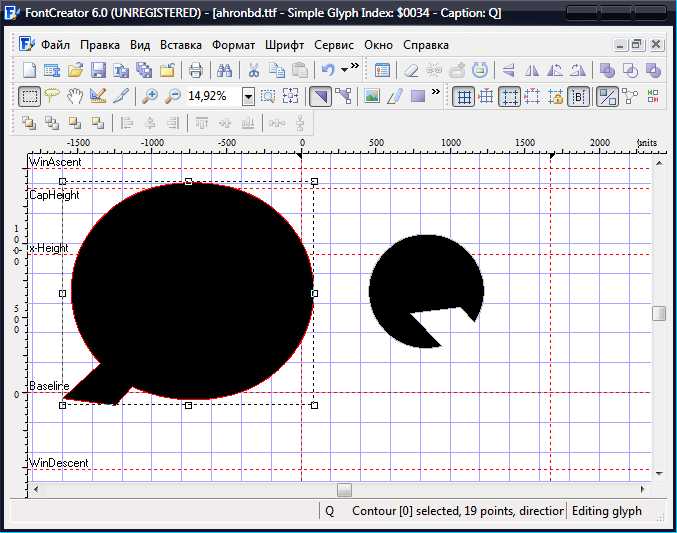
Task: Toggle fill outline preview button
Action: (607, 96)
